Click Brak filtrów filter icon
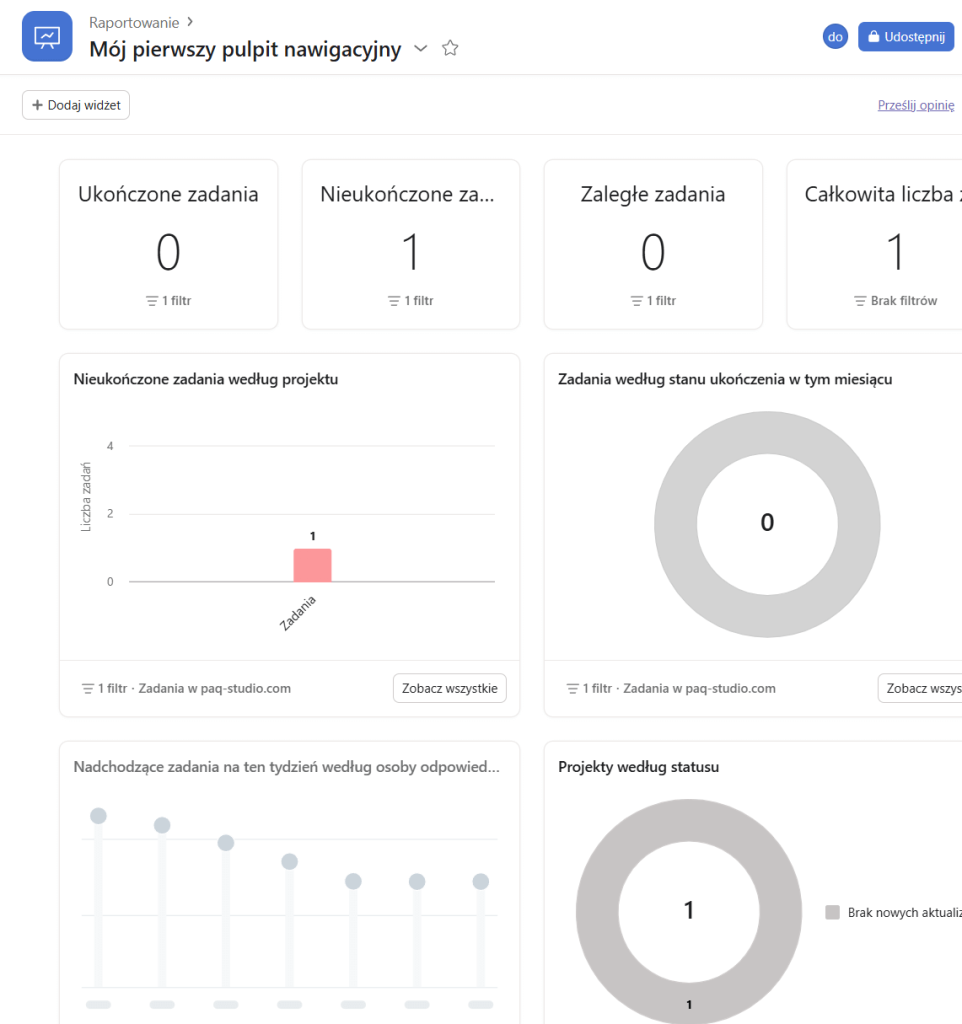962x1024 pixels. point(860,301)
